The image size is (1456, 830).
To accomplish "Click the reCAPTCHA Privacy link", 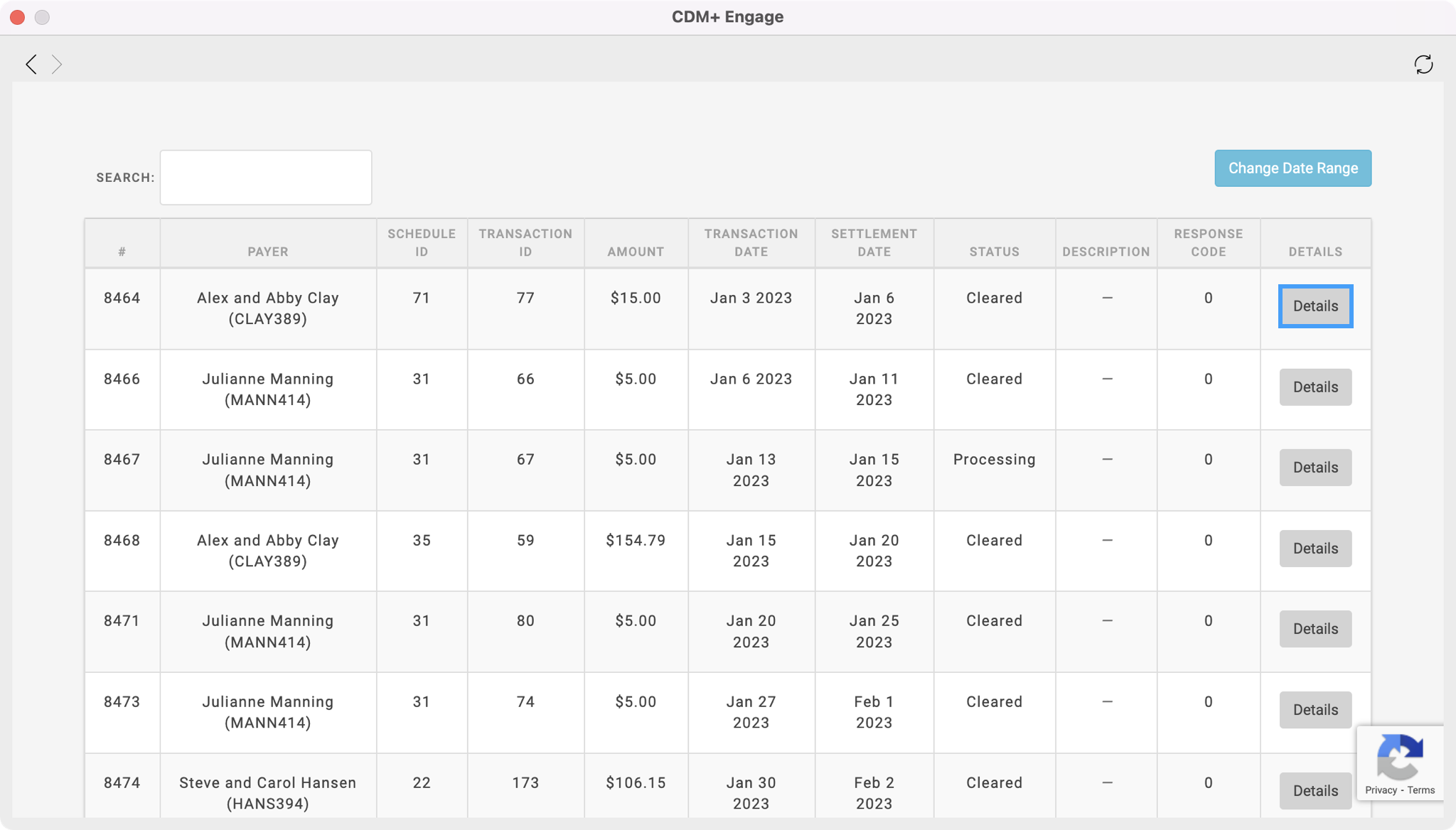I will pyautogui.click(x=1381, y=790).
